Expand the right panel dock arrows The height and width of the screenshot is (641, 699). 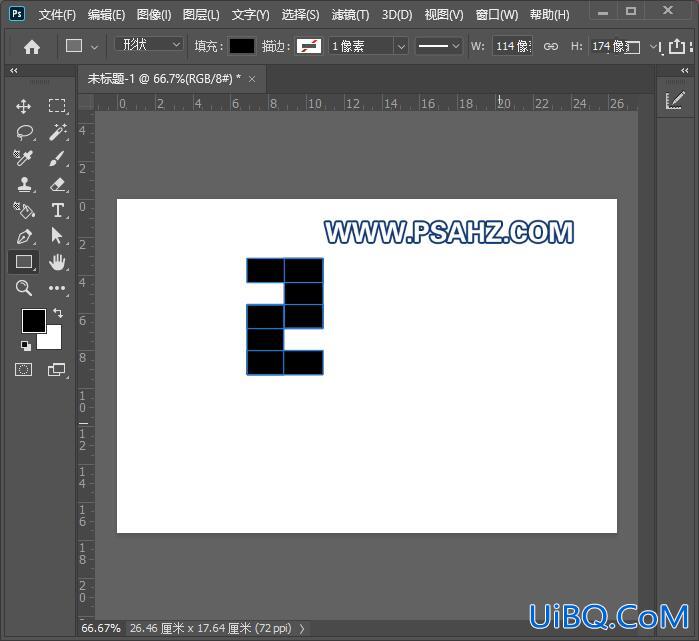pyautogui.click(x=685, y=70)
